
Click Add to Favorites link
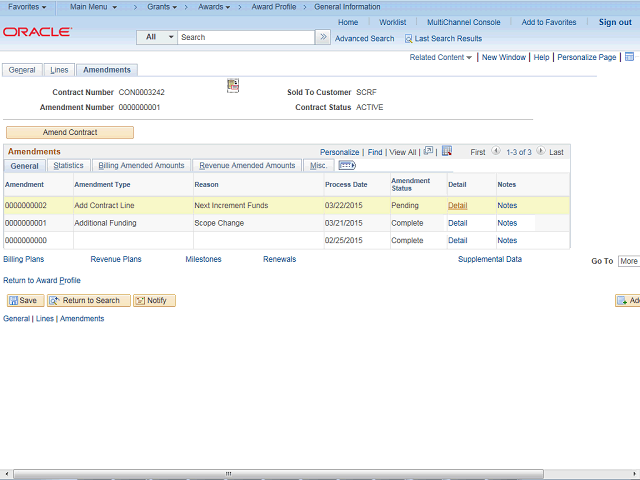(549, 22)
